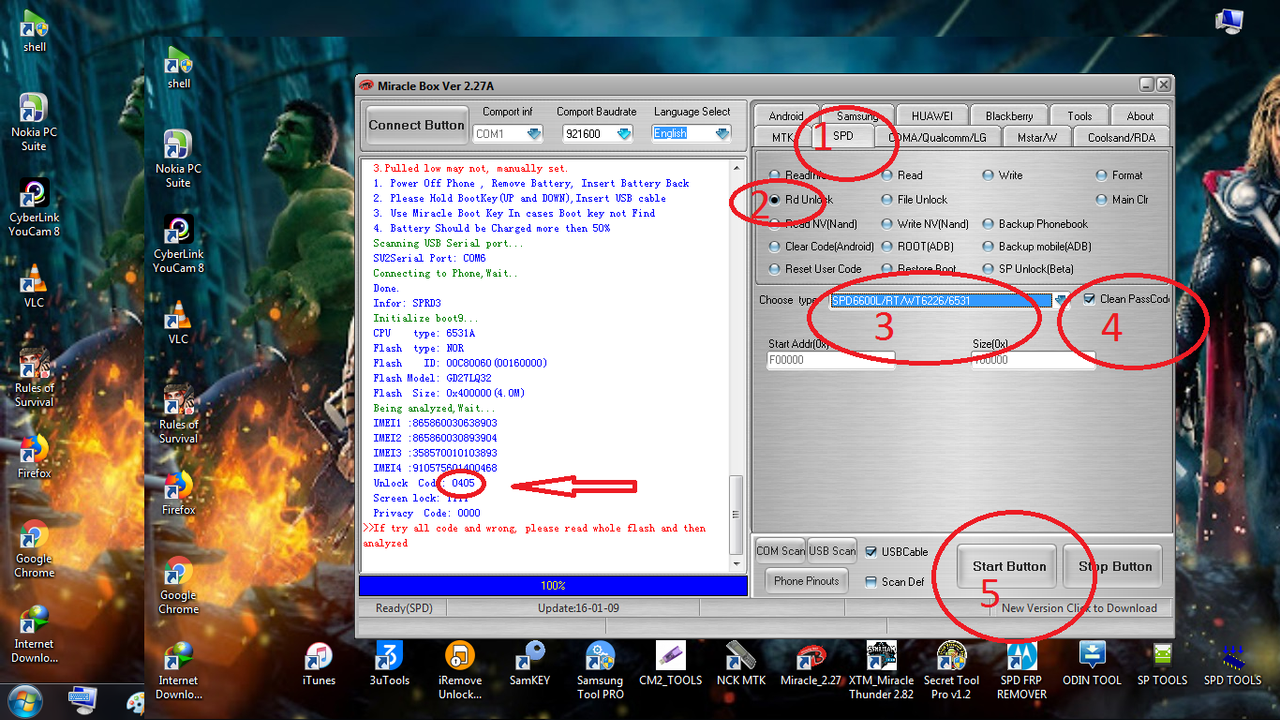The width and height of the screenshot is (1280, 720).
Task: Select the SPD TOOLS desktop icon
Action: tap(1232, 664)
